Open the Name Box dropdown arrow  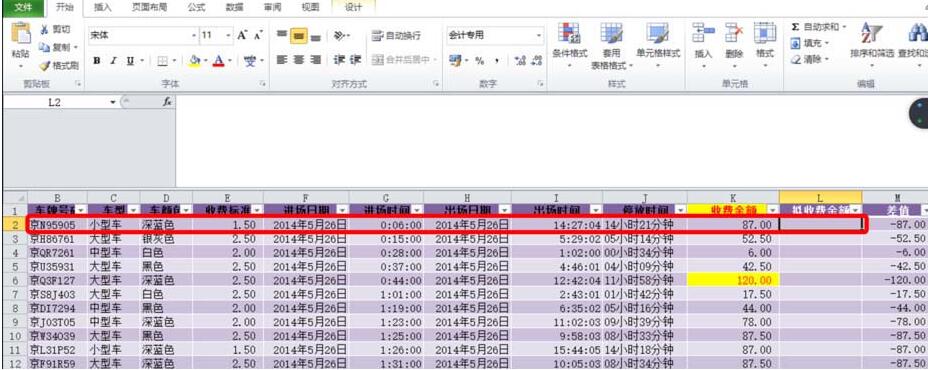(x=113, y=102)
